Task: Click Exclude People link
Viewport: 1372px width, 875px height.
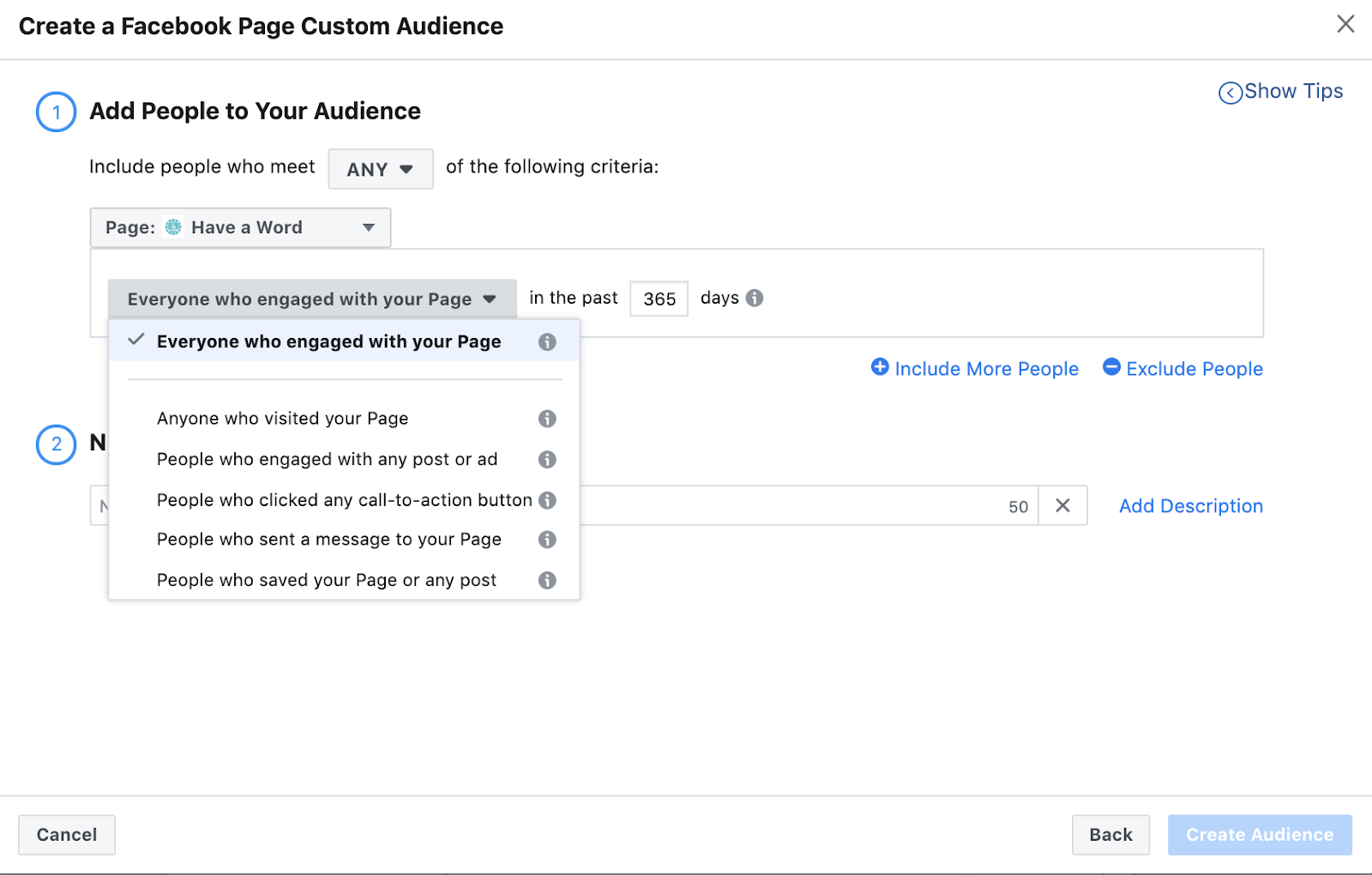Action: (x=1182, y=369)
